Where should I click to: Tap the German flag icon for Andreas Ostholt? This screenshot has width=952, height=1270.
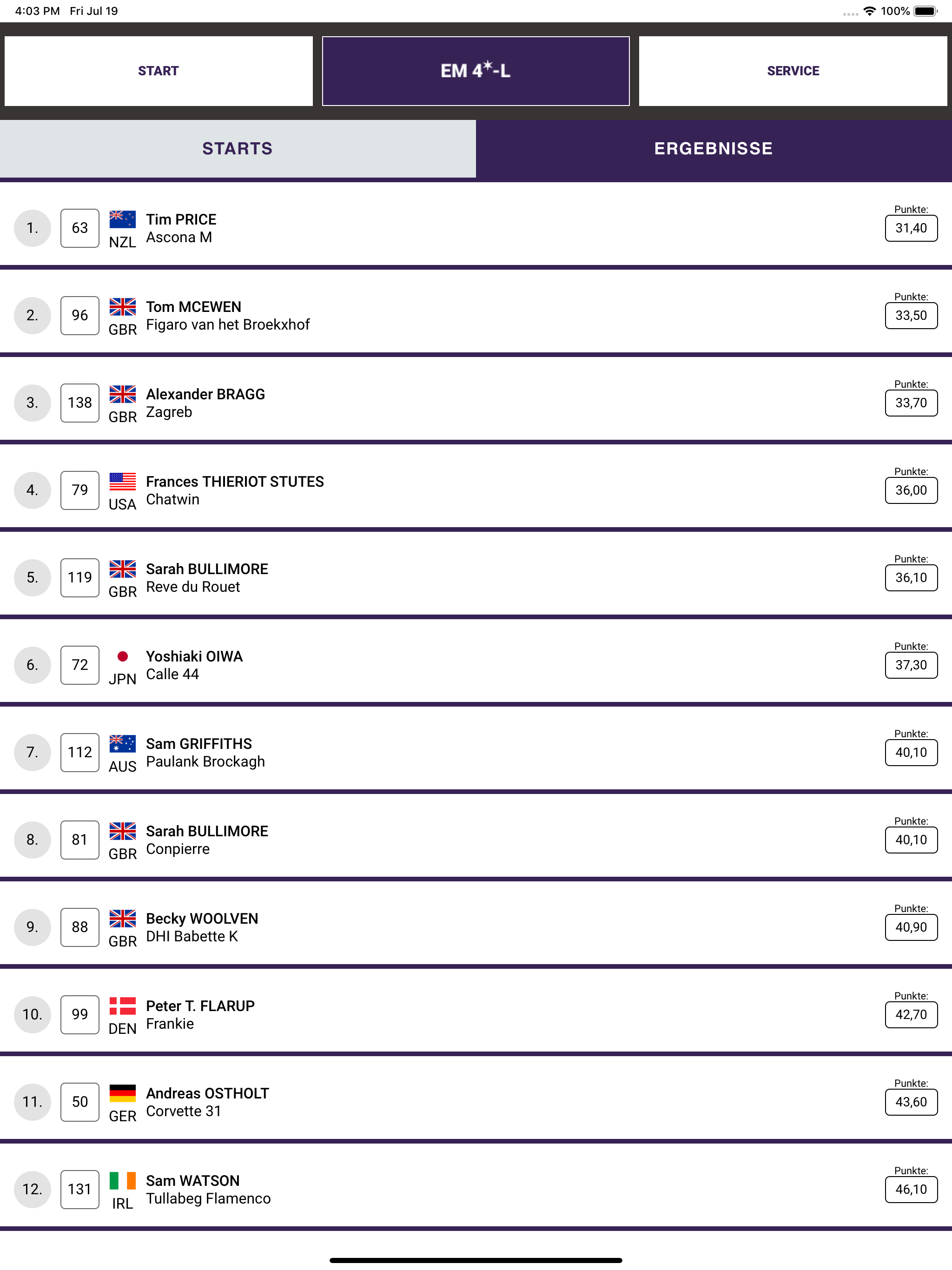(122, 1093)
